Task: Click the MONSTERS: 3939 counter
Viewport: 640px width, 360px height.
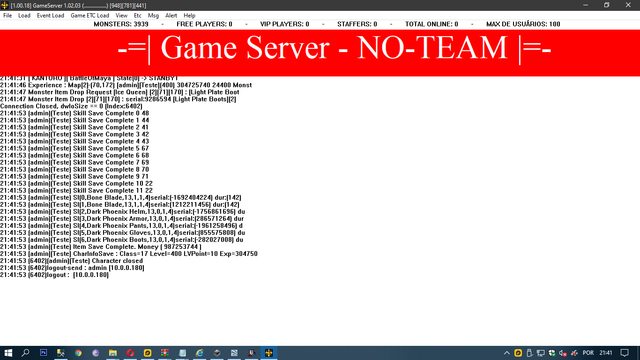Action: [x=121, y=24]
